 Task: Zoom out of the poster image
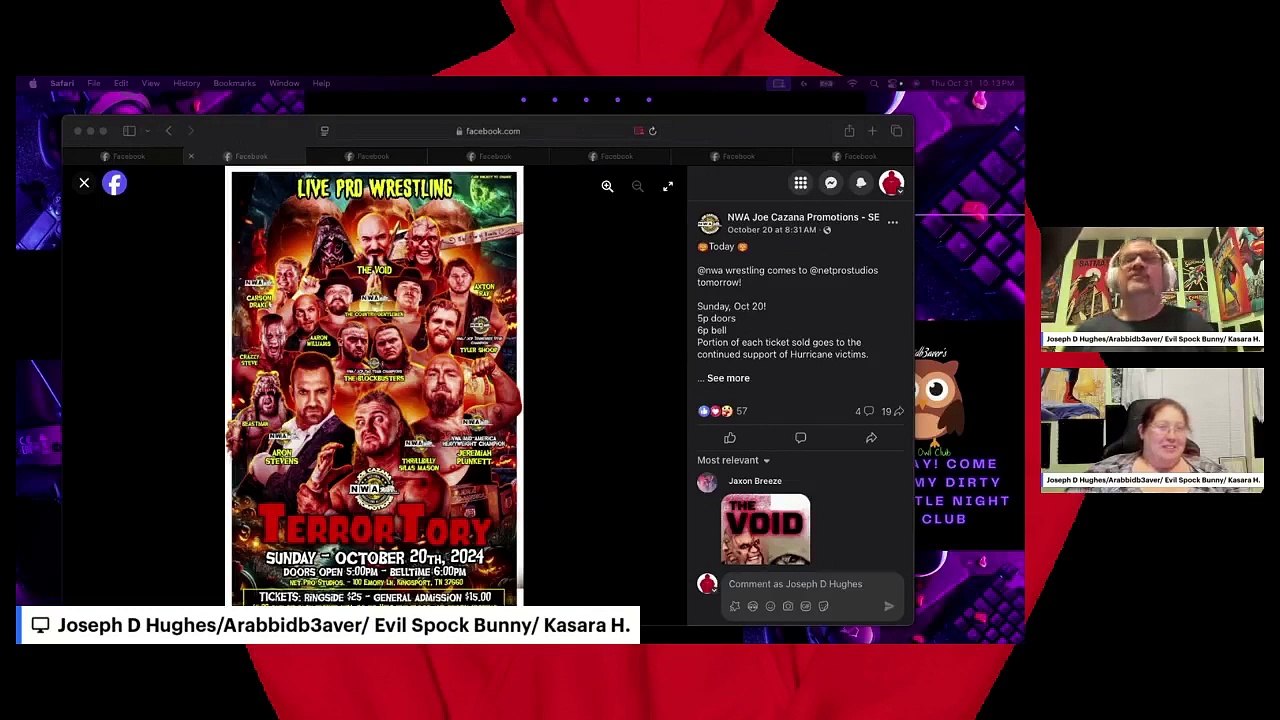pos(637,186)
